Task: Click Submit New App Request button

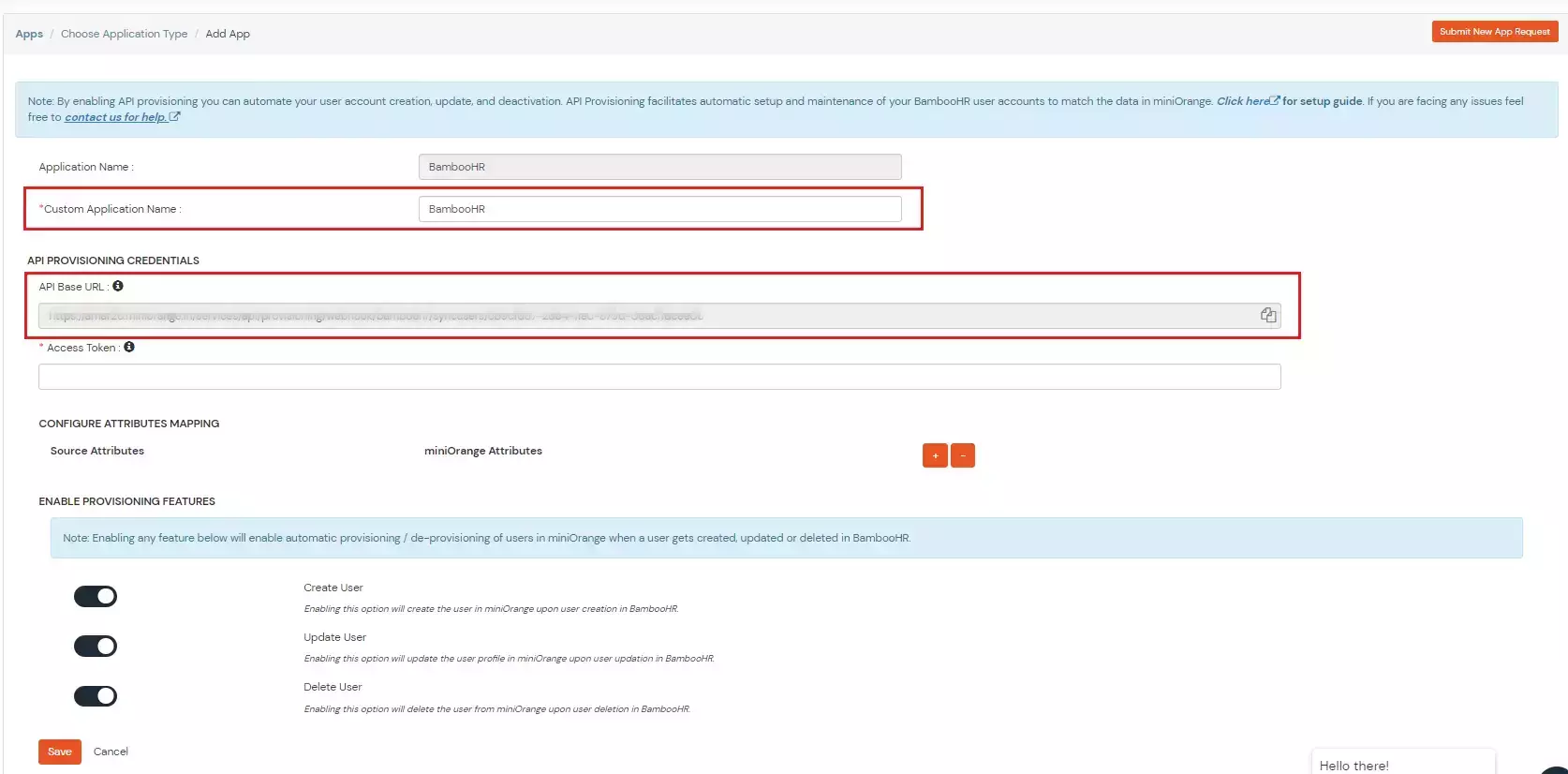Action: tap(1495, 32)
